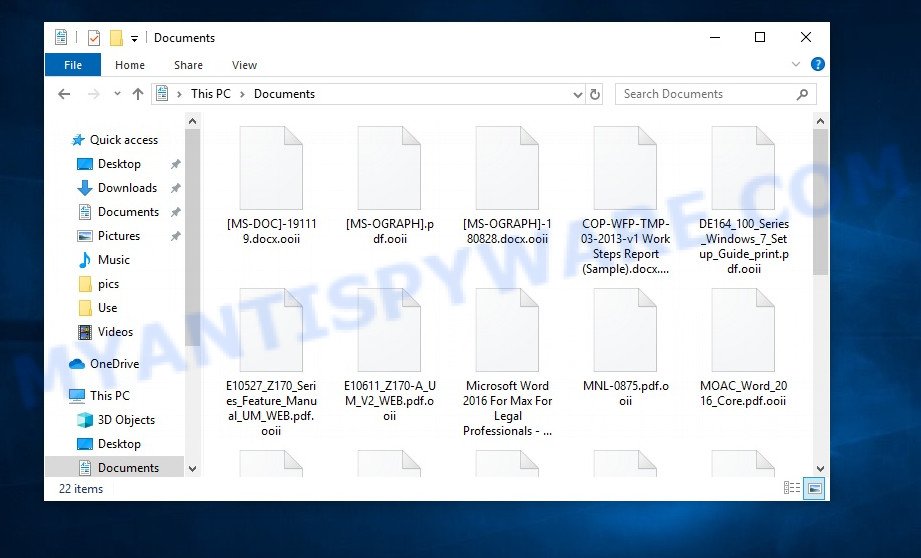Expand the ribbon with chevron
Image resolution: width=921 pixels, height=558 pixels.
796,65
